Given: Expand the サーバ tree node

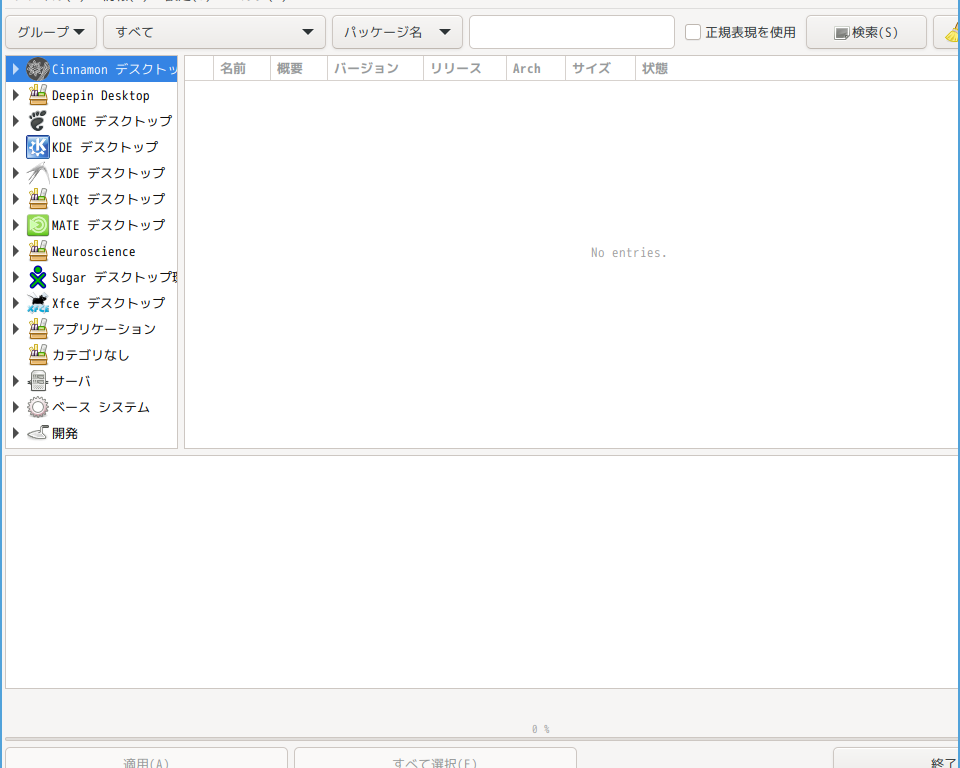Looking at the screenshot, I should [16, 381].
